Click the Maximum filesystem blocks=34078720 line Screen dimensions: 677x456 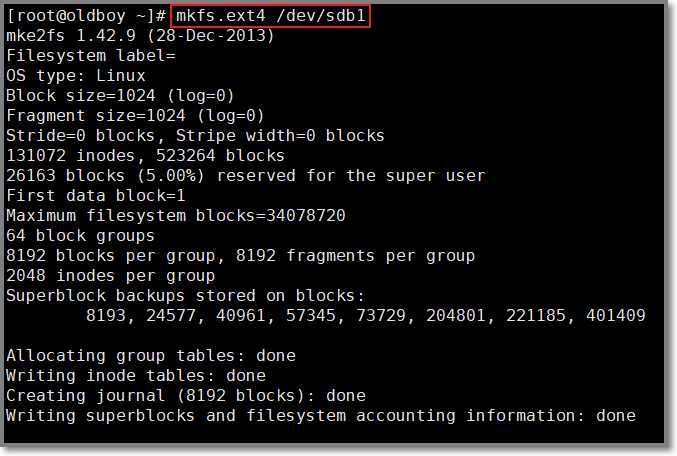176,215
